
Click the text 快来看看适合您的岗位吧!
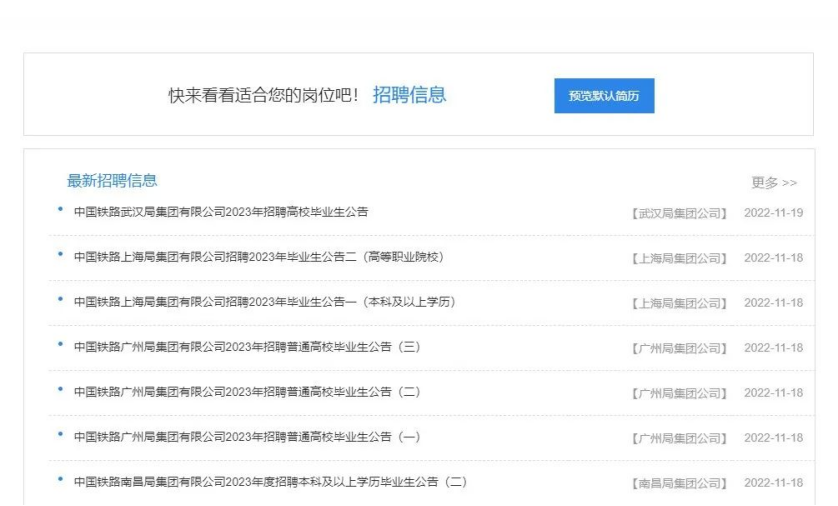(x=263, y=96)
